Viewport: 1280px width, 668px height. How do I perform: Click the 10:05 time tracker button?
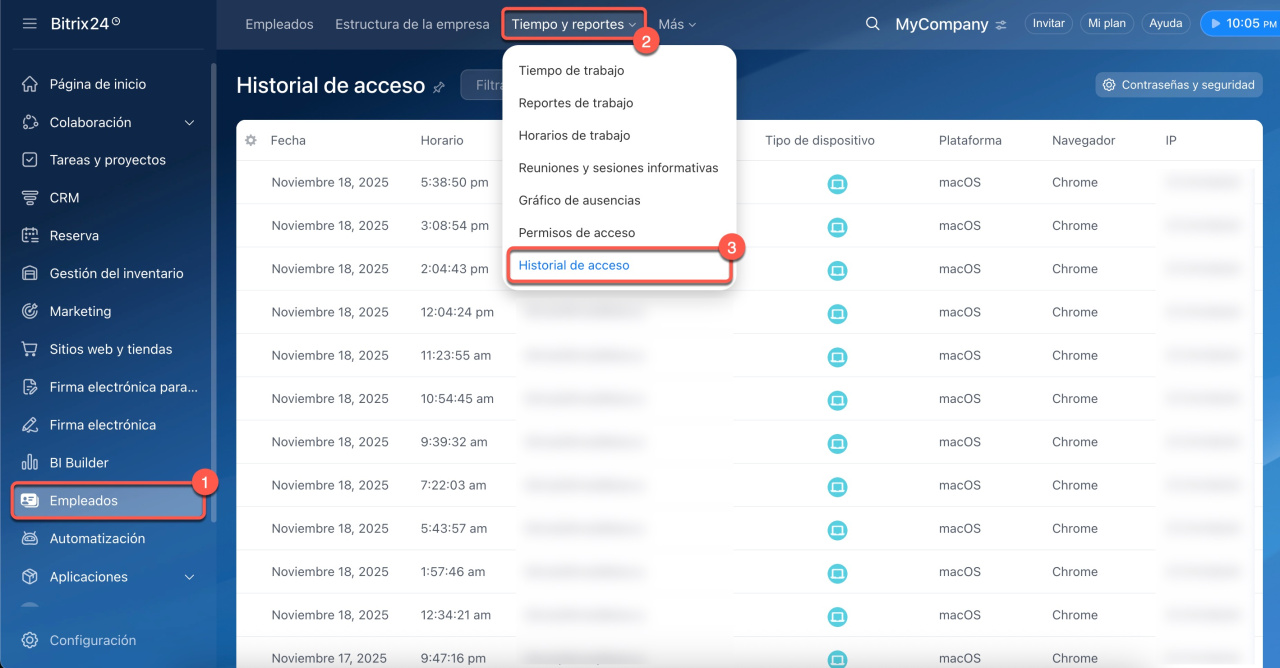(x=1240, y=24)
